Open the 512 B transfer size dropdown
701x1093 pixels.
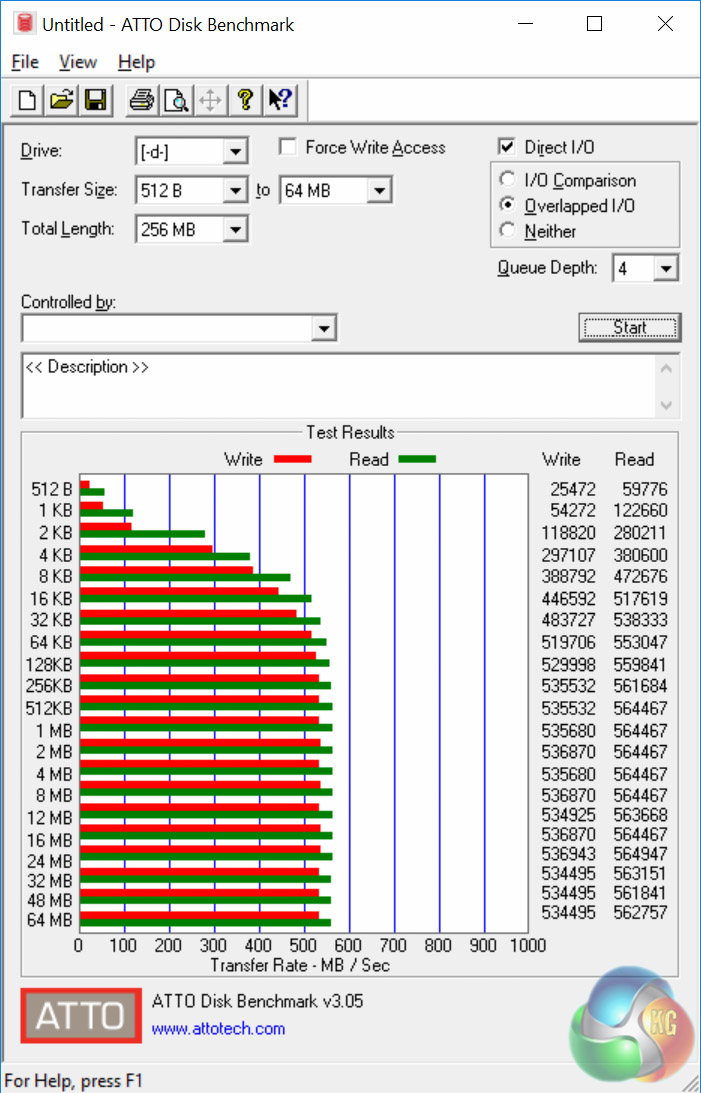[236, 190]
